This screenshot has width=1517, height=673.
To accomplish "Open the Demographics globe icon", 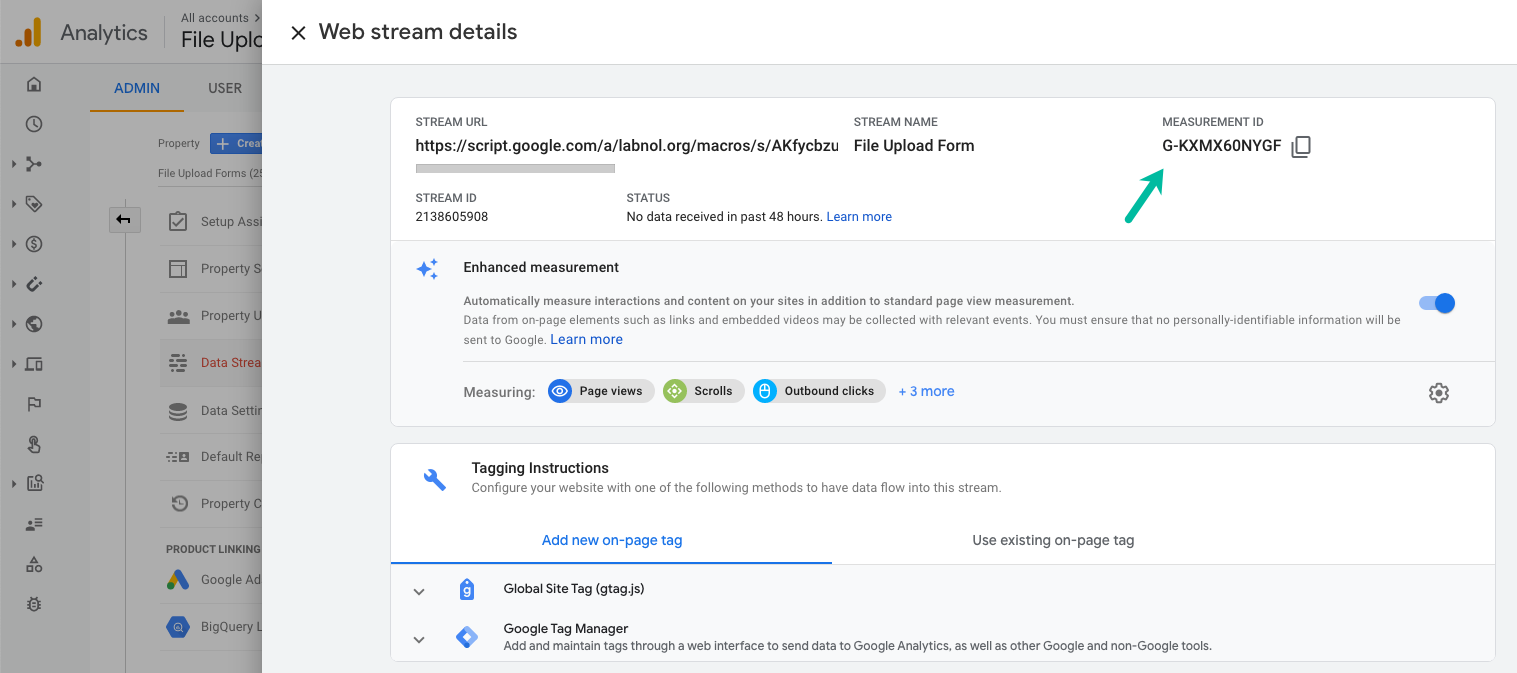I will tap(34, 324).
